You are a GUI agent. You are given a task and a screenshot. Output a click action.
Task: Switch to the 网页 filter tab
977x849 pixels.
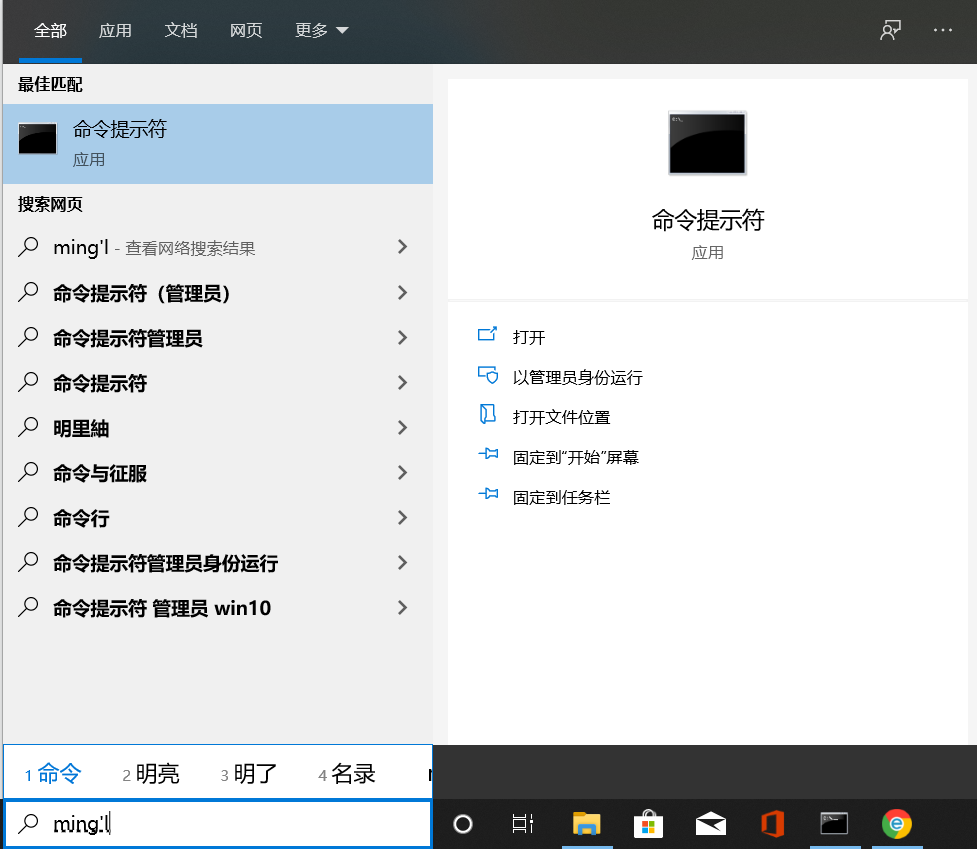[246, 30]
